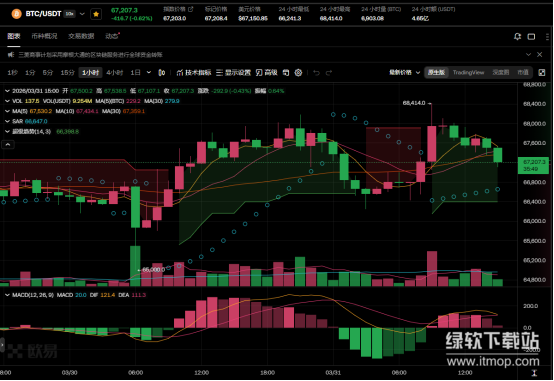Redo the chart action
554x381 pixels.
pyautogui.click(x=329, y=72)
